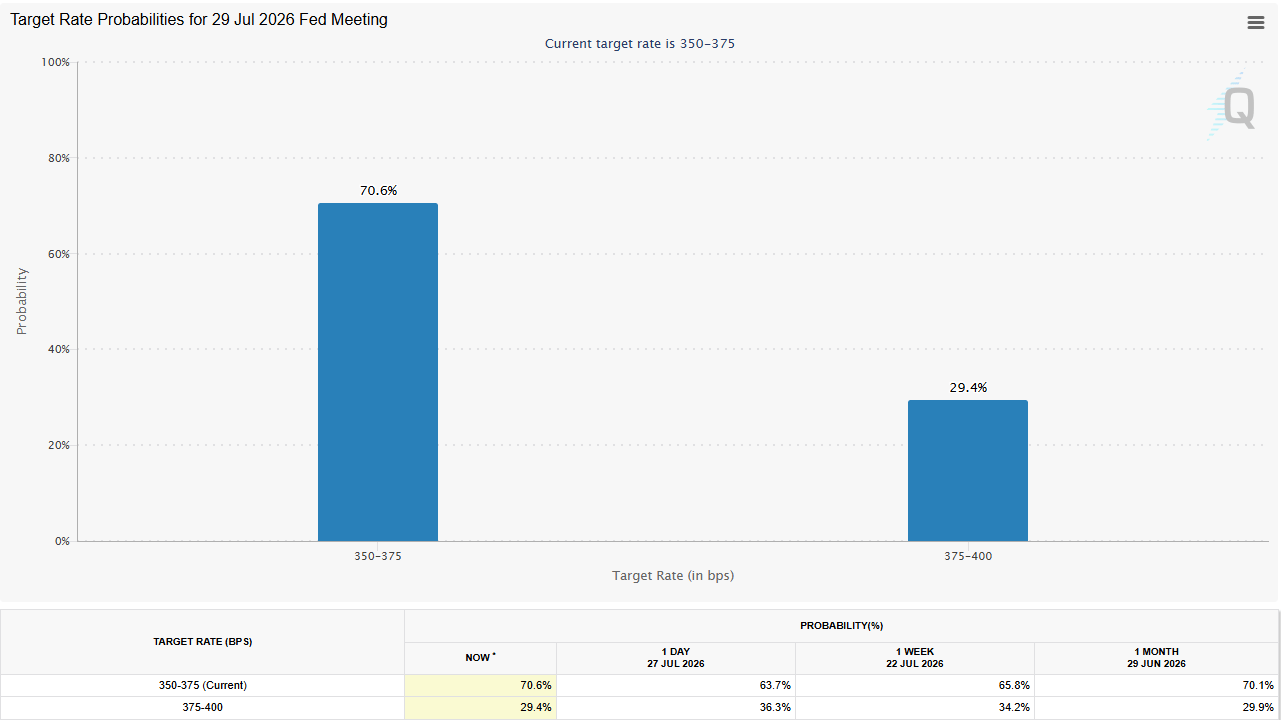1281x720 pixels.
Task: Select the NOW column header
Action: click(x=481, y=658)
